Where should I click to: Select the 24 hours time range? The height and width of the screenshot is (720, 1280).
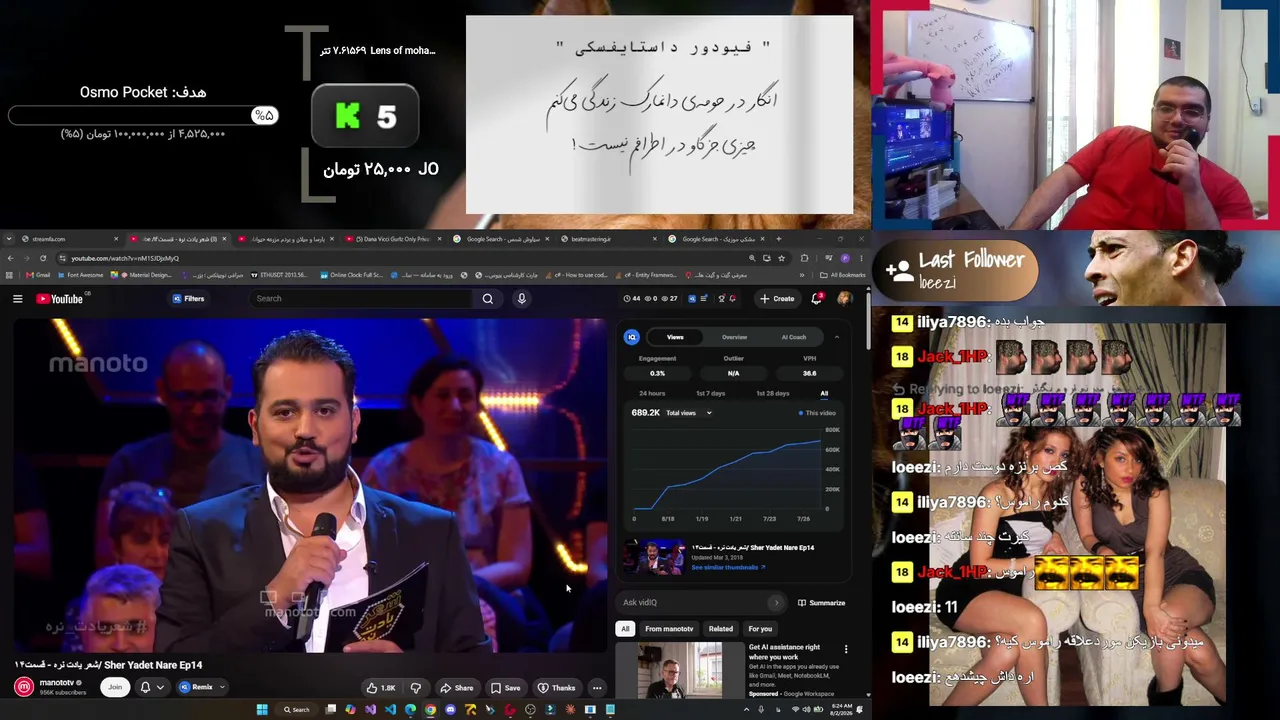[652, 393]
